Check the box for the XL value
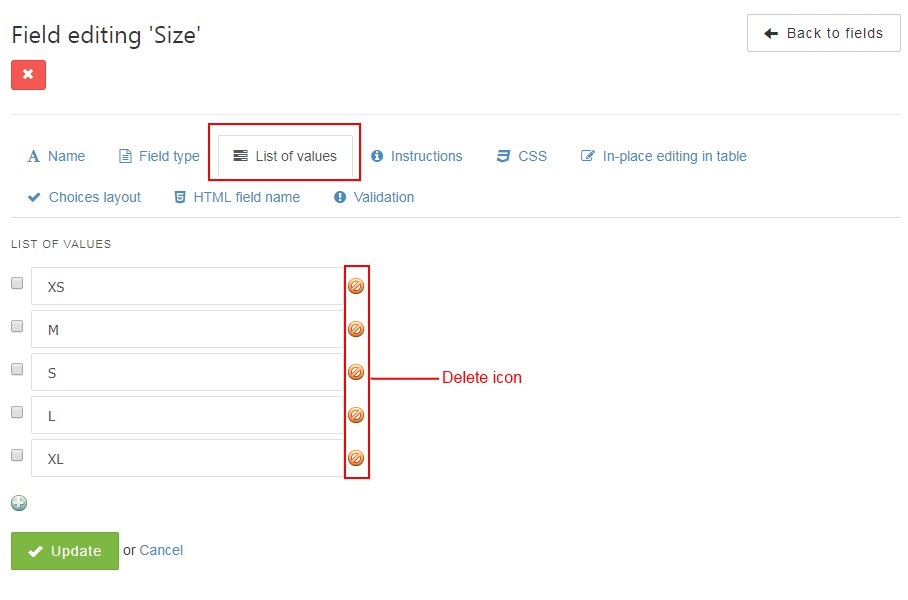 (17, 455)
